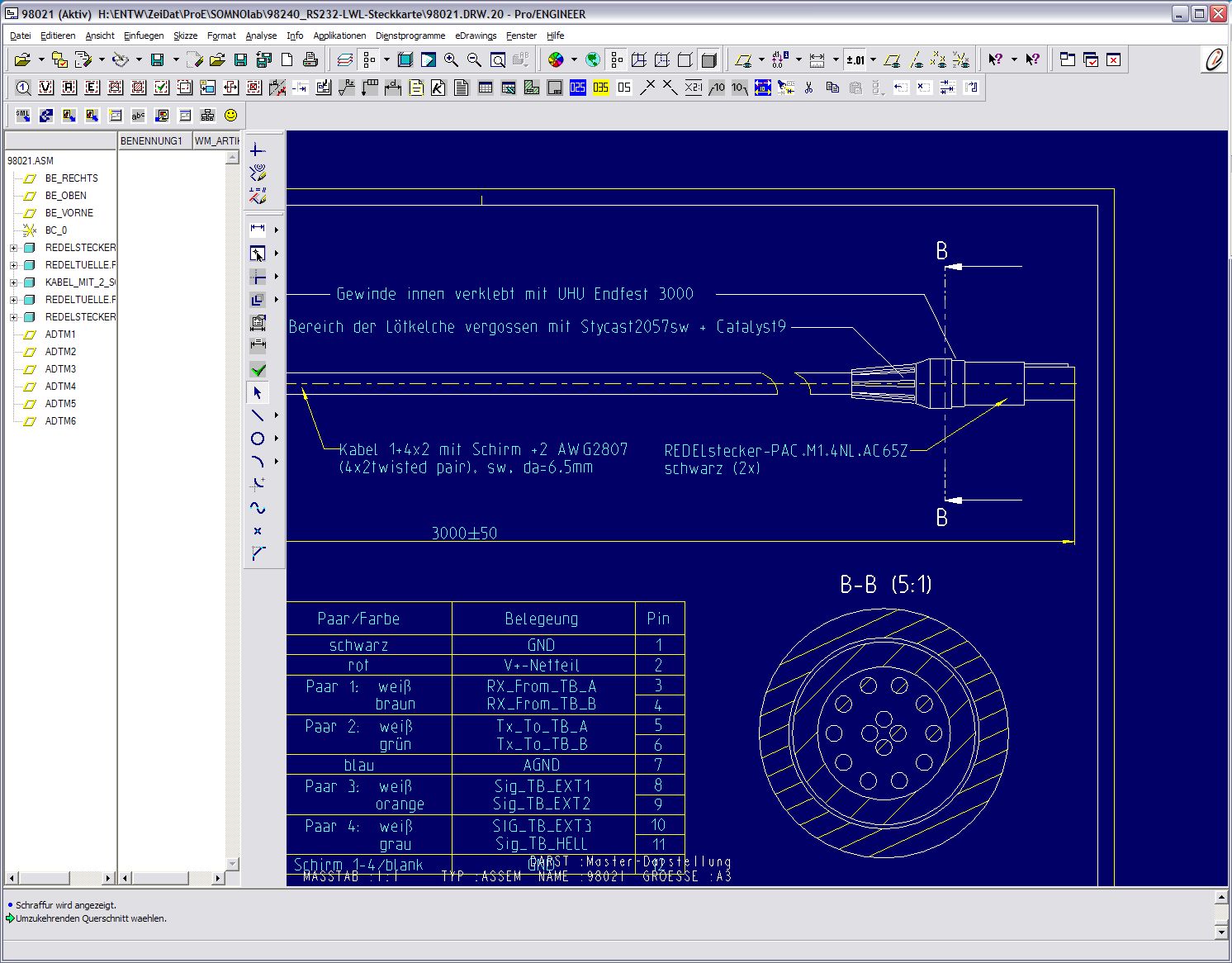This screenshot has height=963, width=1232.
Task: Click the zoom in magnifier icon
Action: [x=451, y=59]
